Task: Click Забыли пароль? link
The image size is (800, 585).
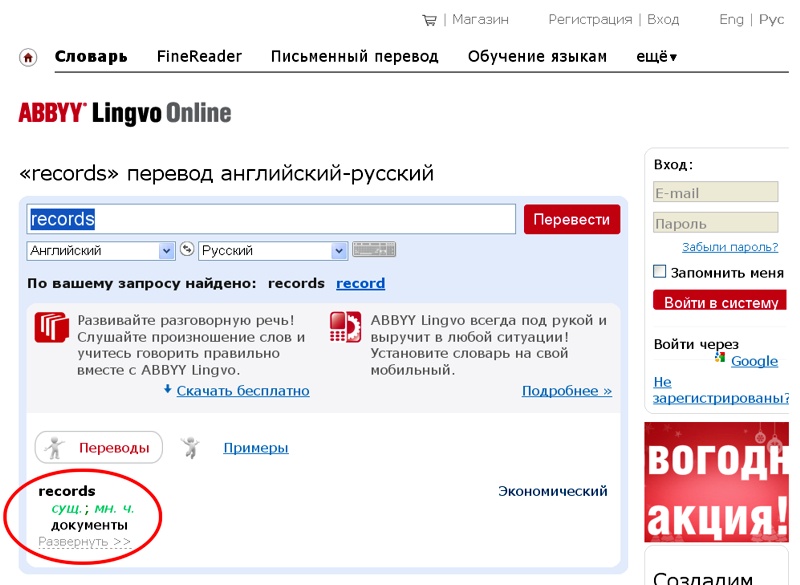Action: point(730,247)
